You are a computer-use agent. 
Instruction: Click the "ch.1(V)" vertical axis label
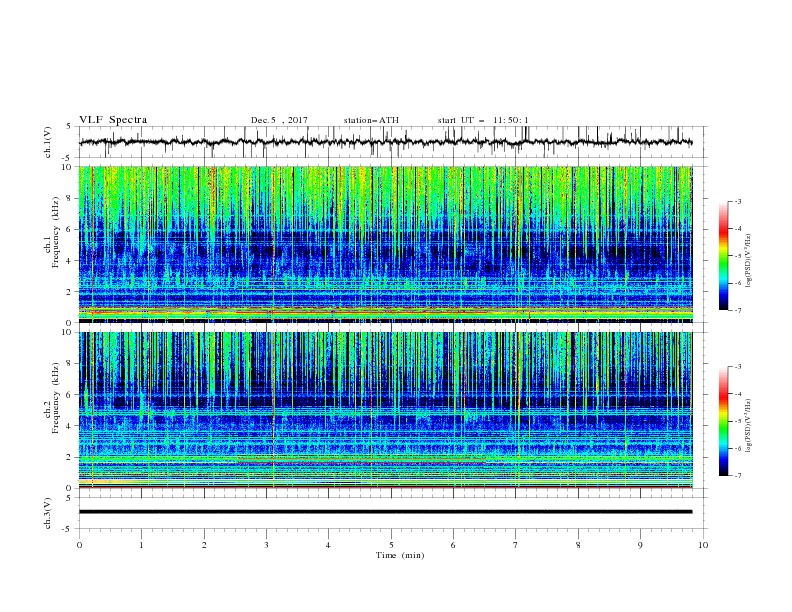(48, 142)
